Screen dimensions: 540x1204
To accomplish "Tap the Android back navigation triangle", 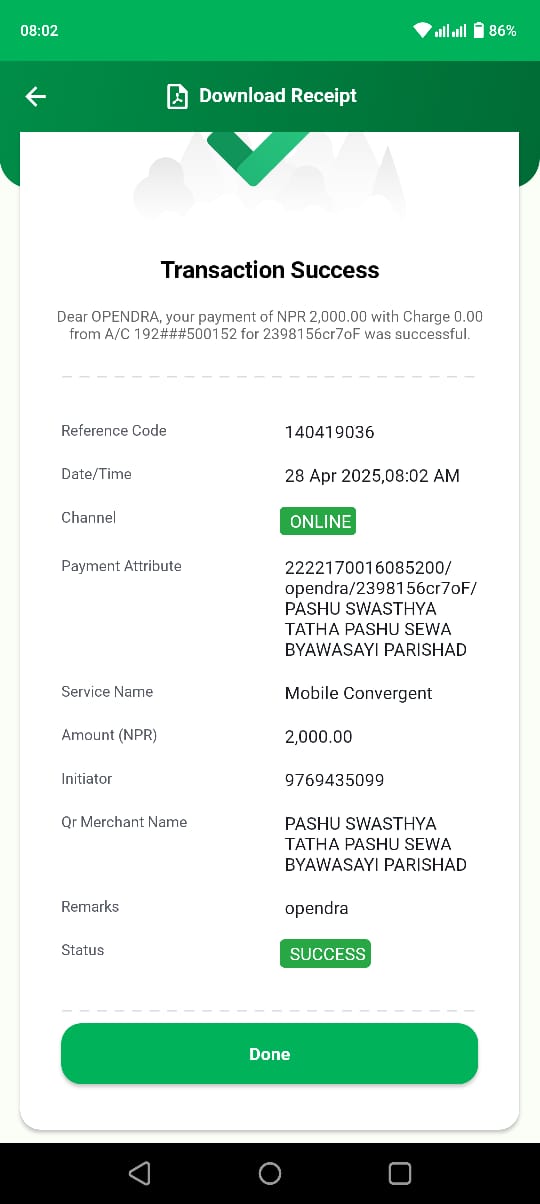I will point(140,1173).
